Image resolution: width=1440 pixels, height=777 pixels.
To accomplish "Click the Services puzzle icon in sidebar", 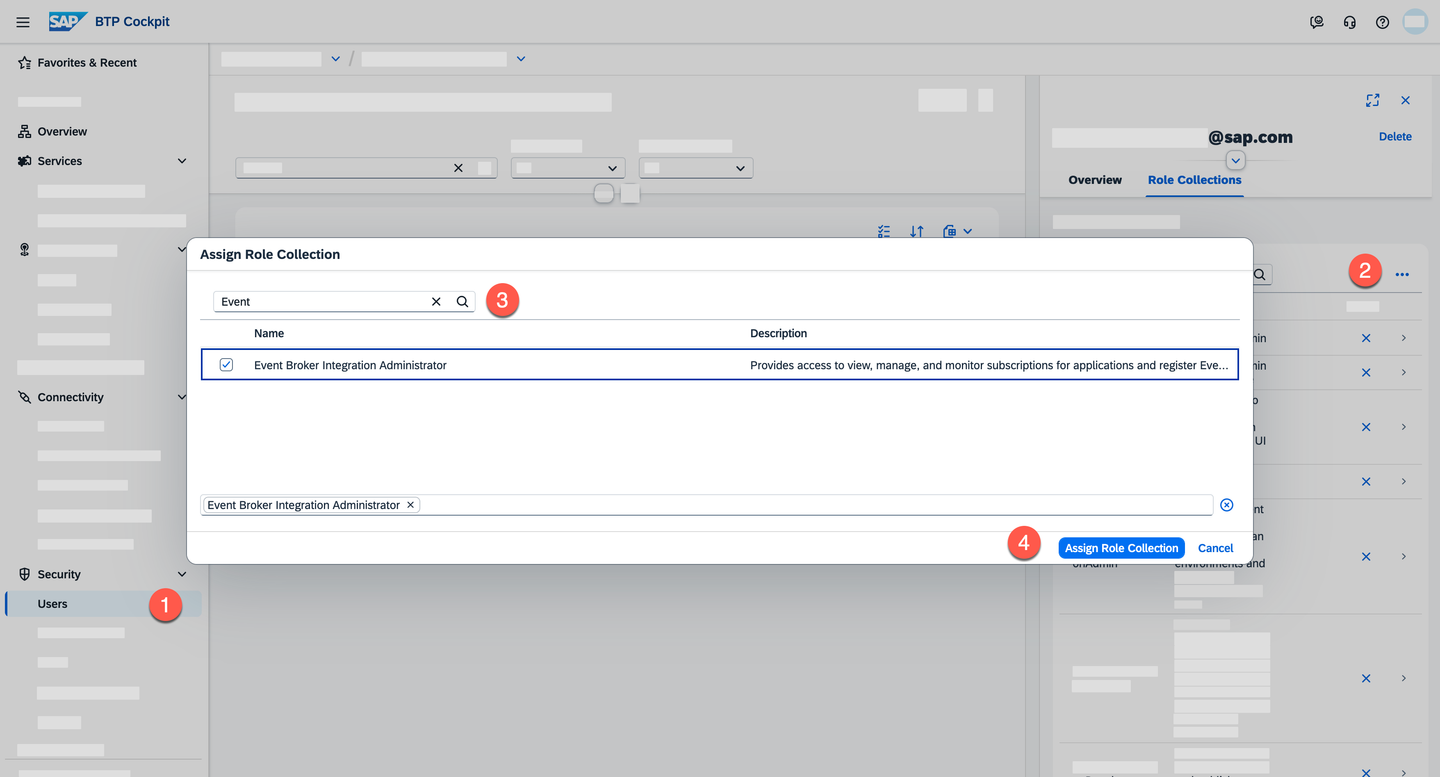I will point(25,161).
